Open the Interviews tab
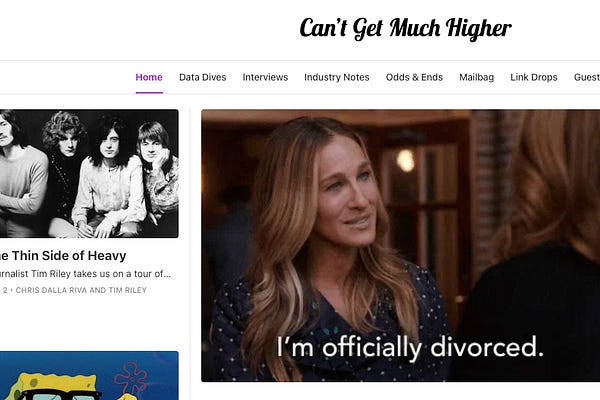600x400 pixels. click(265, 77)
